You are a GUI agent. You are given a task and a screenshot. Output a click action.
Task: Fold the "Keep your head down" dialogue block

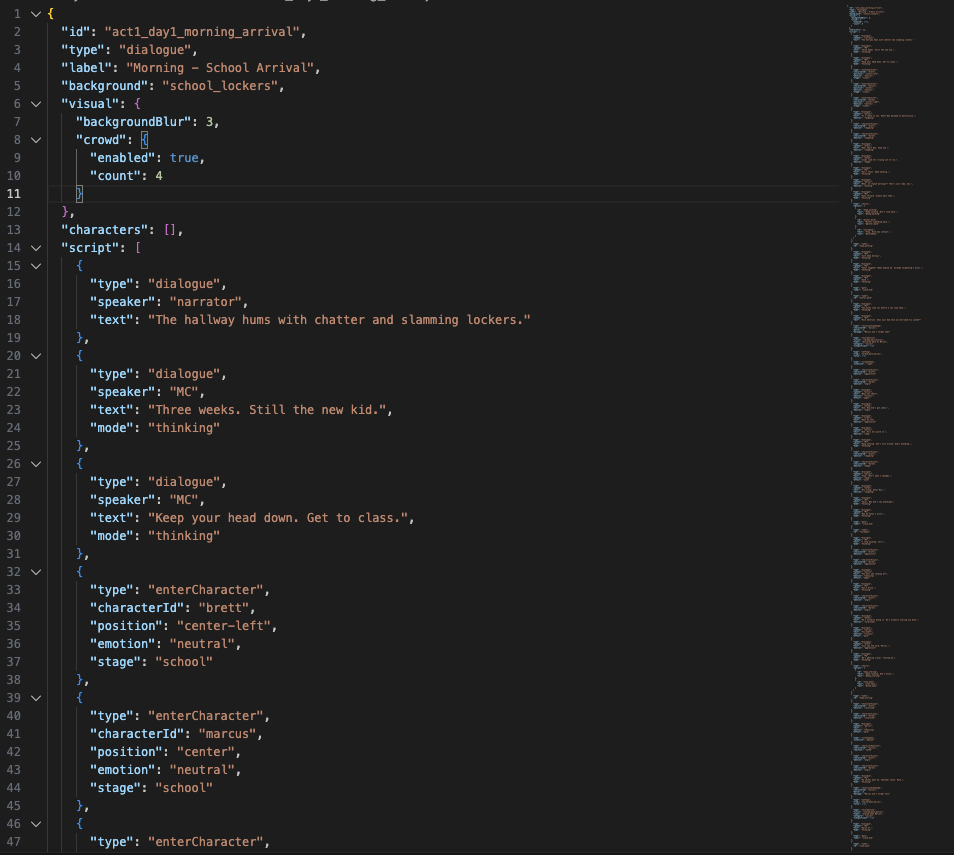tap(36, 463)
